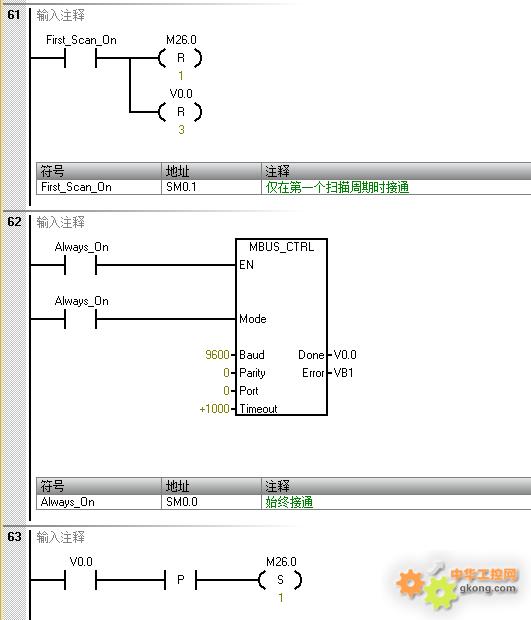The height and width of the screenshot is (620, 531).
Task: Select the M26.0 reset coil
Action: [x=180, y=58]
